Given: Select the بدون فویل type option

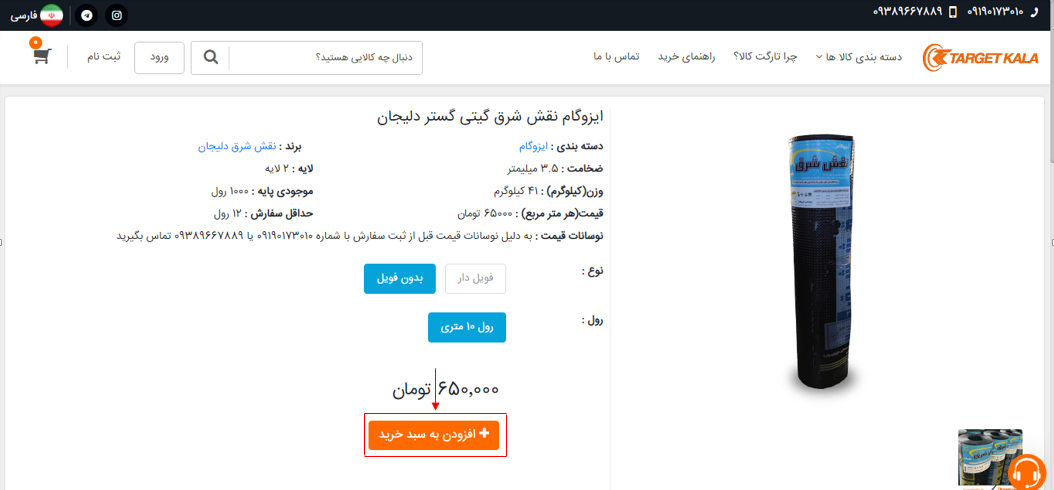Looking at the screenshot, I should coord(400,279).
